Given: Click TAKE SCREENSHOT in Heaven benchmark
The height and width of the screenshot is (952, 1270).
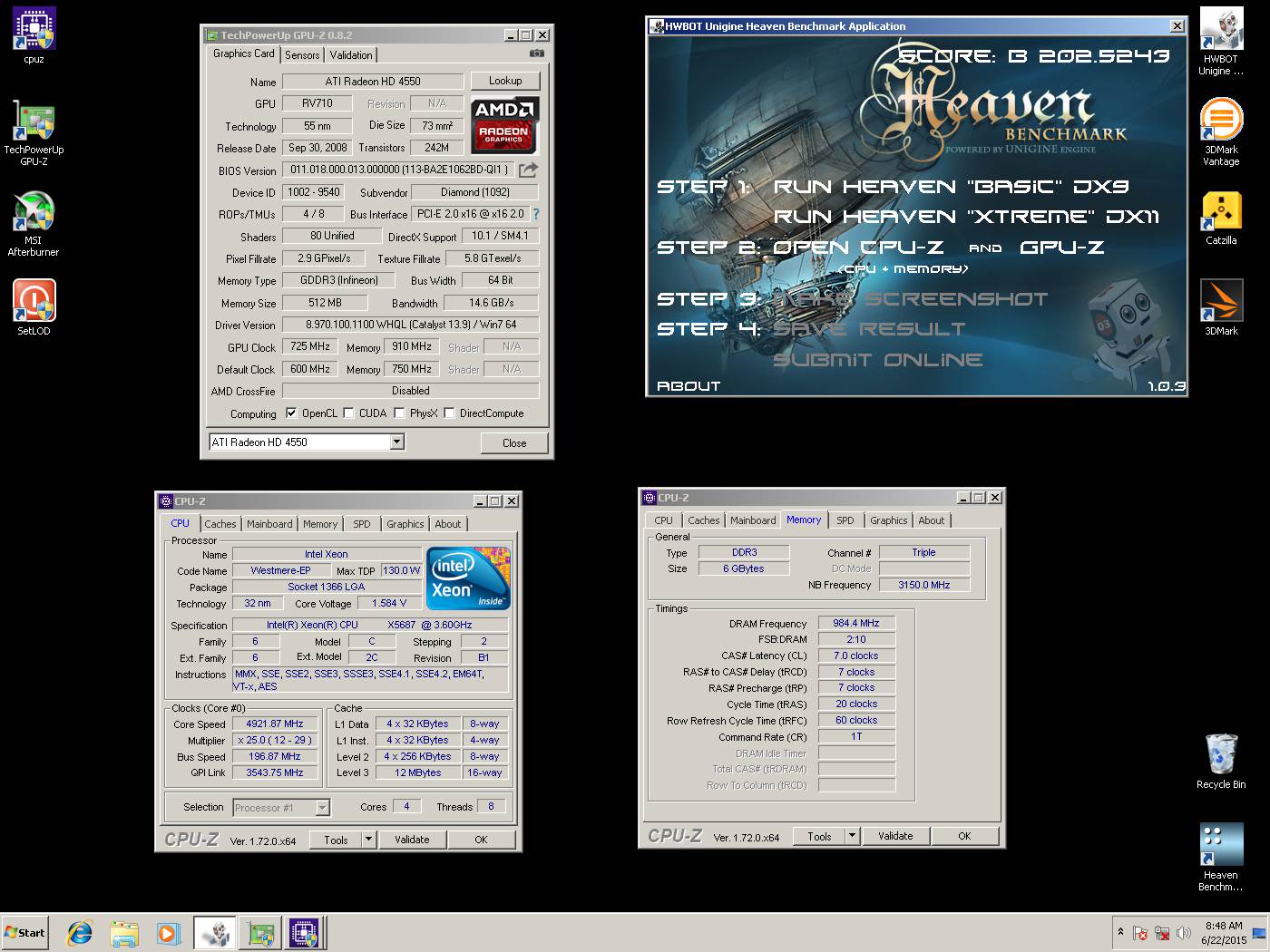Looking at the screenshot, I should tap(910, 298).
